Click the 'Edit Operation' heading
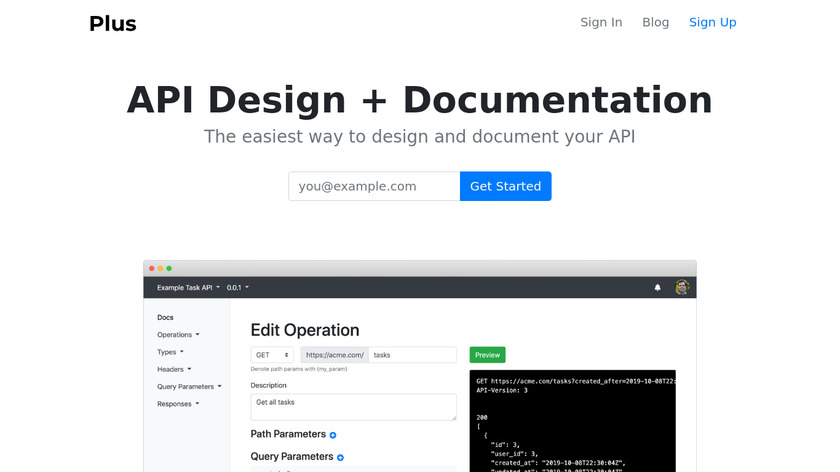The height and width of the screenshot is (472, 840). click(305, 330)
